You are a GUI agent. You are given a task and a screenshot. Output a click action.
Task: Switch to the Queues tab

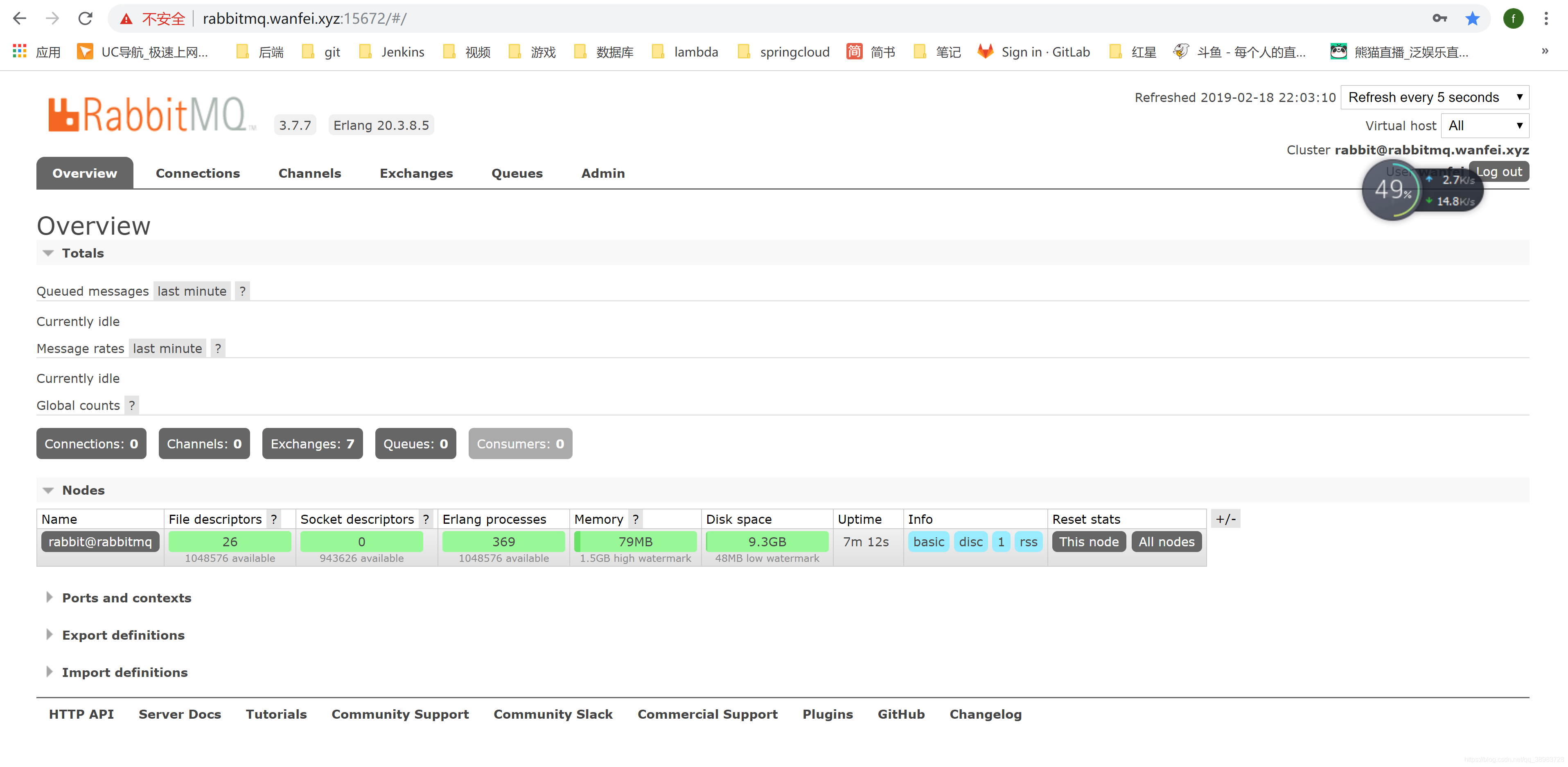tap(517, 173)
